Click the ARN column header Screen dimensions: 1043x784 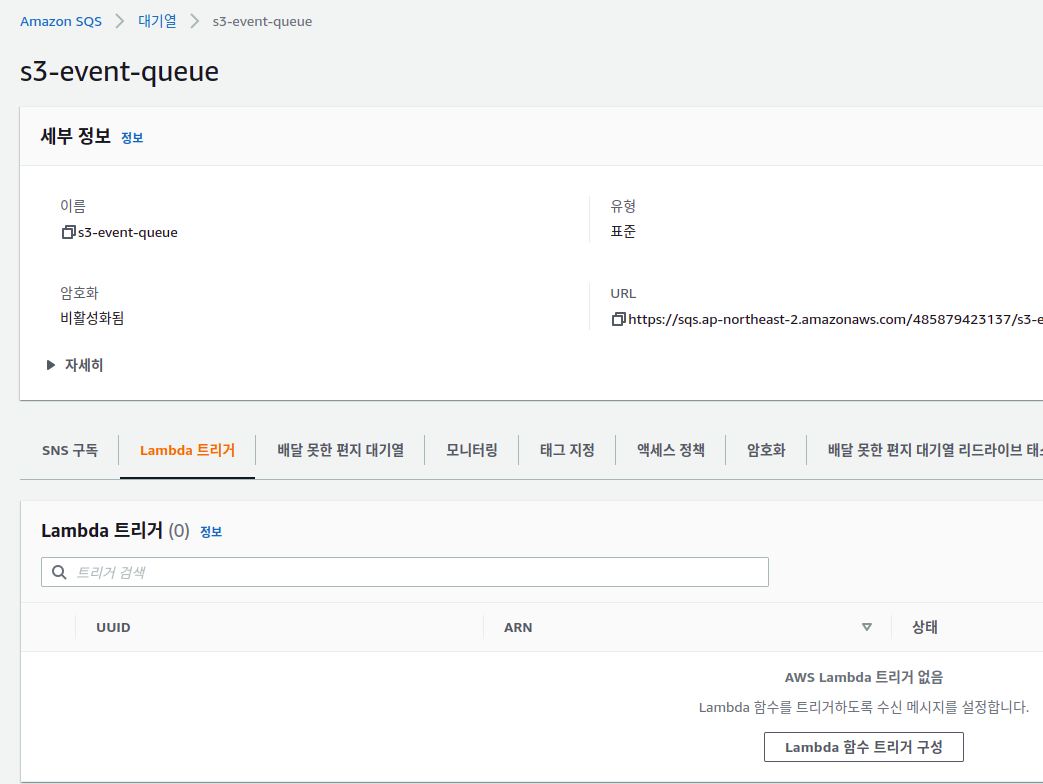[518, 627]
